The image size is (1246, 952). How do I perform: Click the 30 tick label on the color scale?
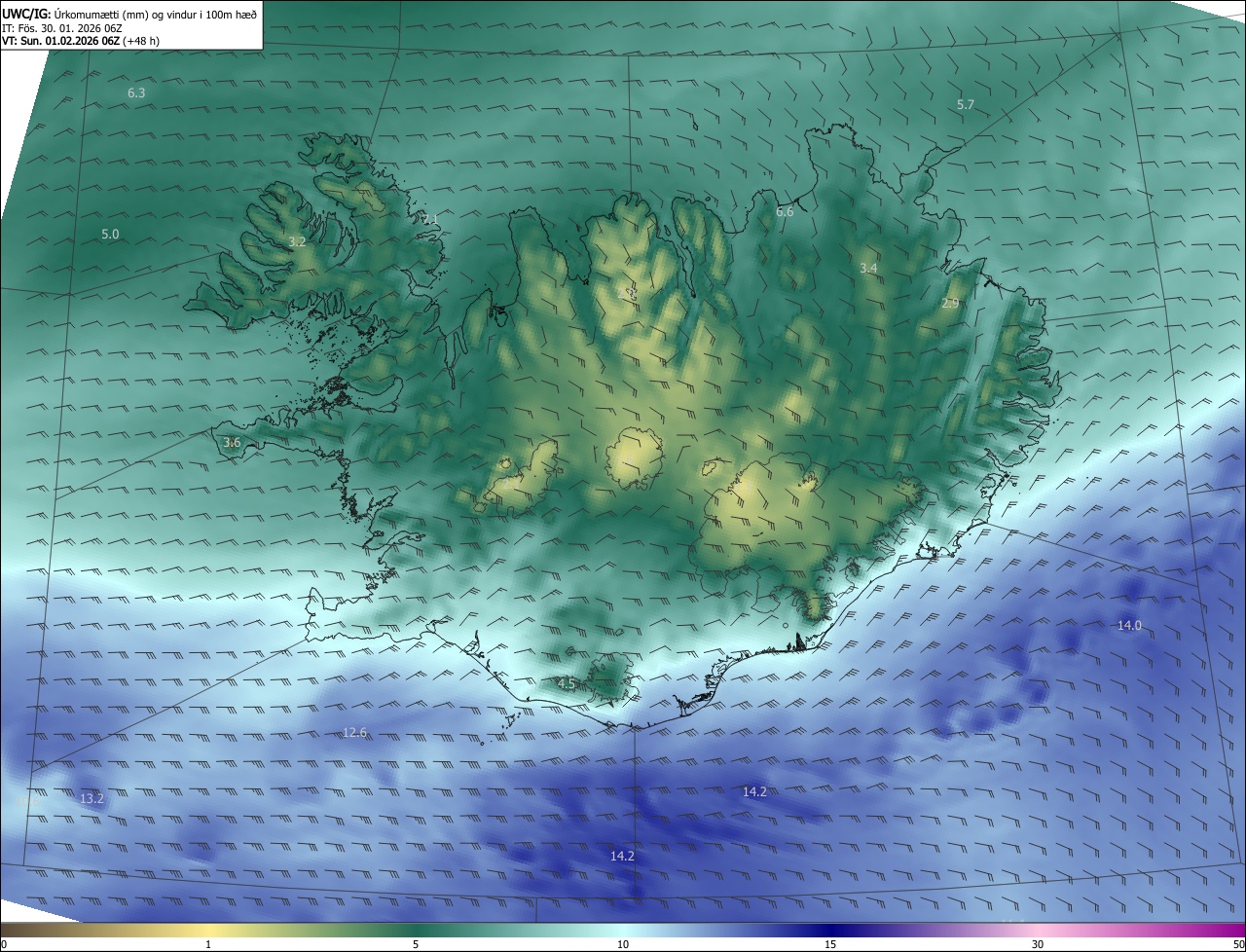point(1038,944)
